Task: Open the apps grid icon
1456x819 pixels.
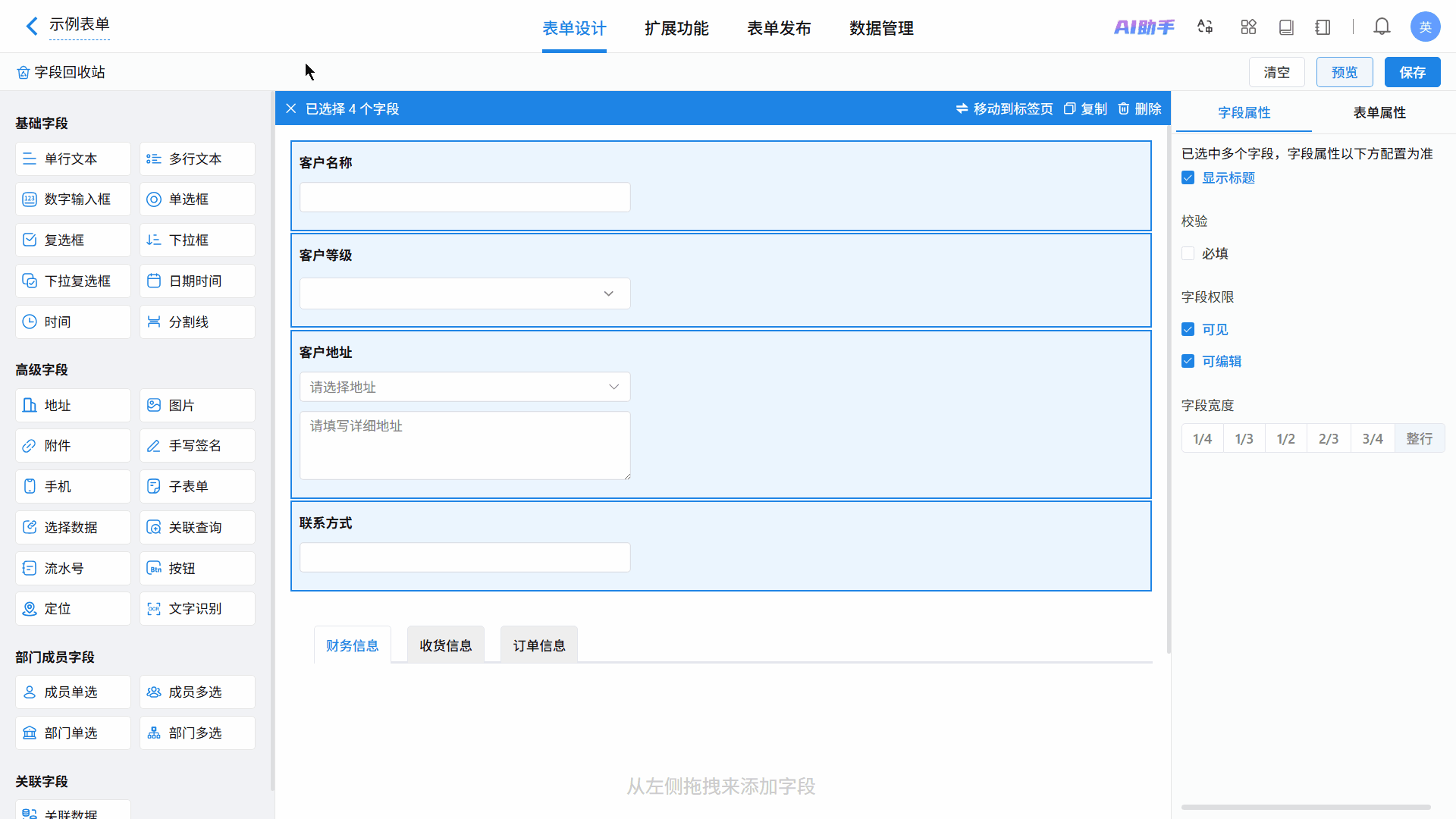Action: coord(1248,27)
